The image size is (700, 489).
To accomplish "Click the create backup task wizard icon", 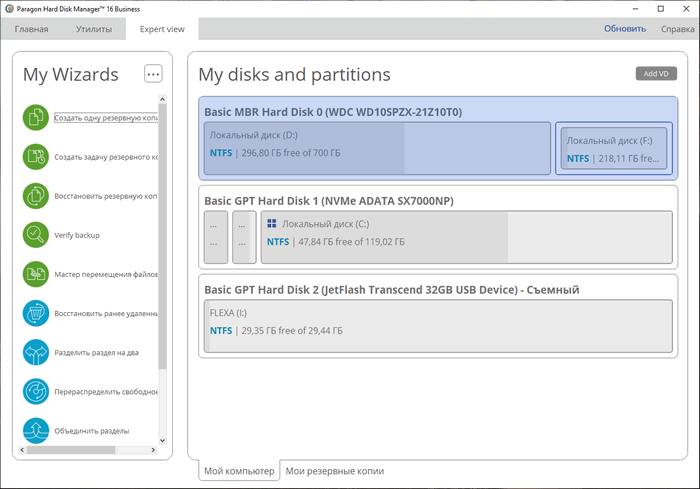I will click(36, 157).
